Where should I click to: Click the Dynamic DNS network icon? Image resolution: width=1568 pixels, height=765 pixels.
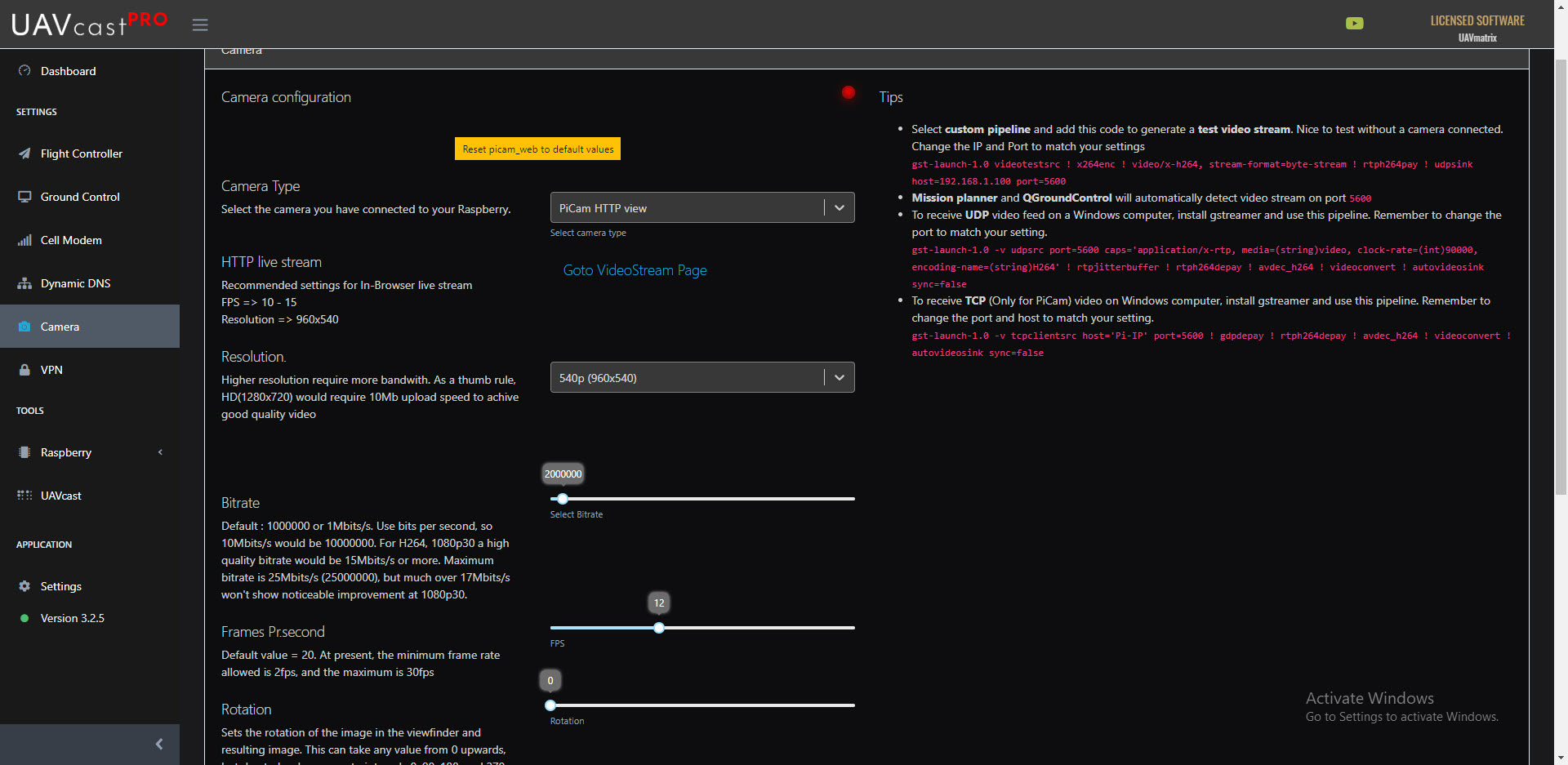pyautogui.click(x=24, y=283)
